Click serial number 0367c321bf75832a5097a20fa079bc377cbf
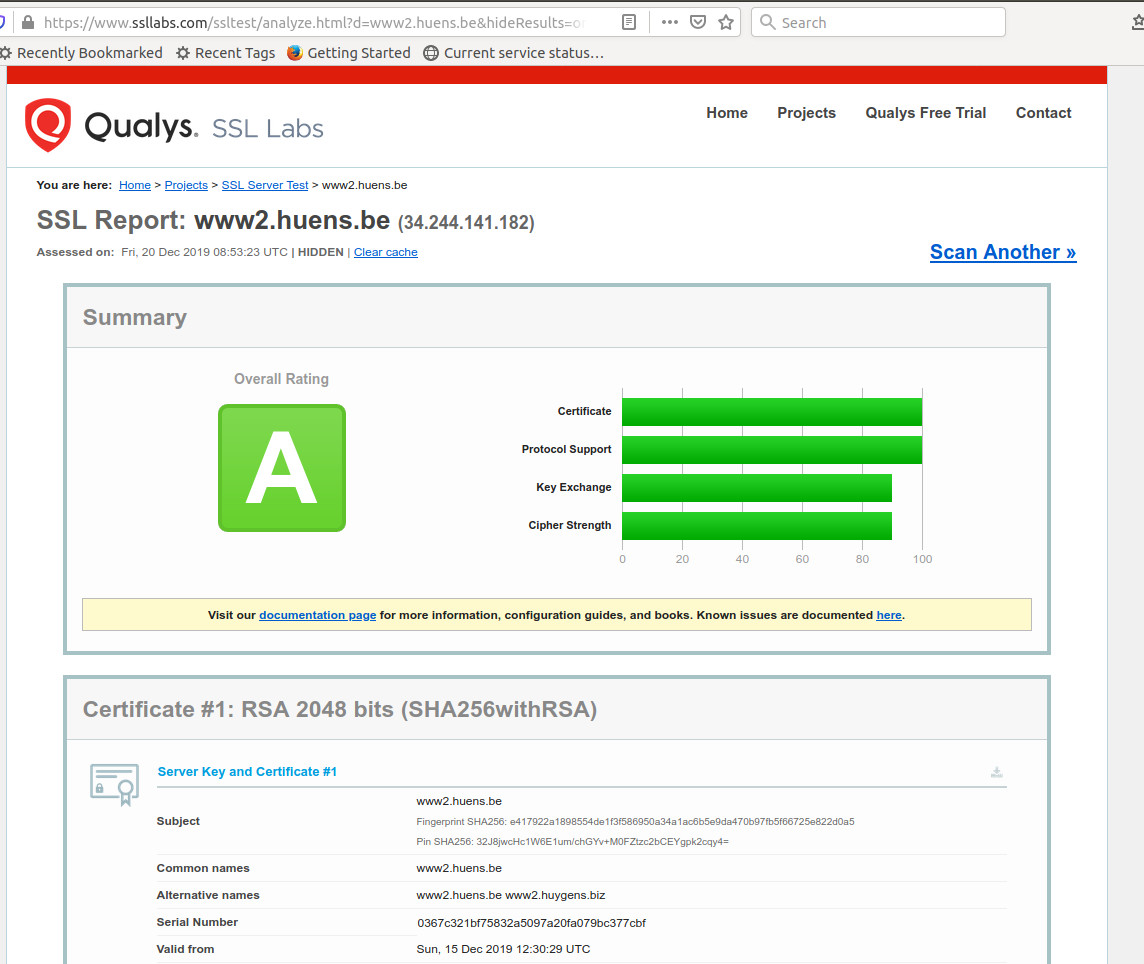 [531, 923]
